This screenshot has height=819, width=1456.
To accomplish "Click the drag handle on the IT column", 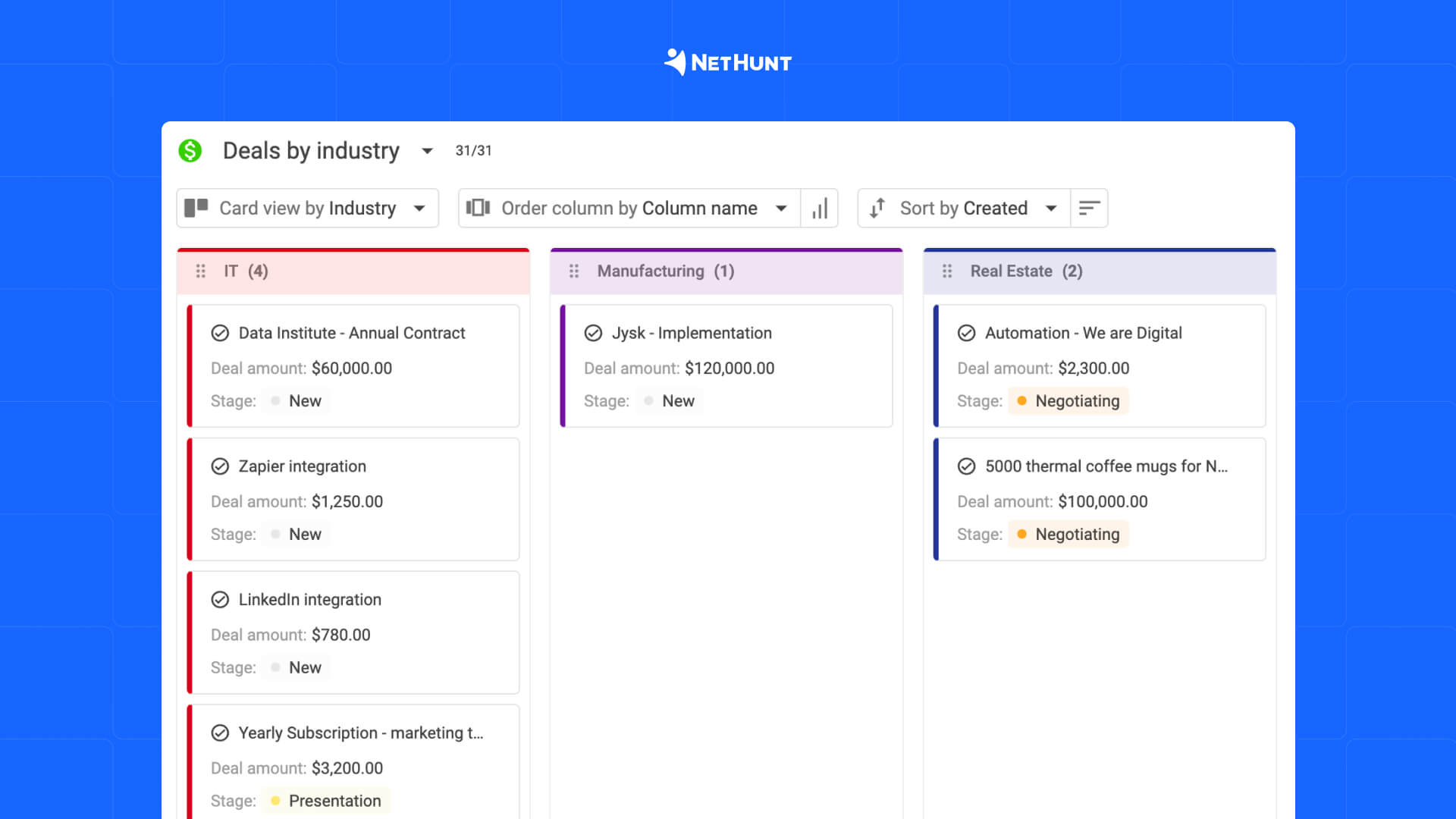I will [x=201, y=271].
